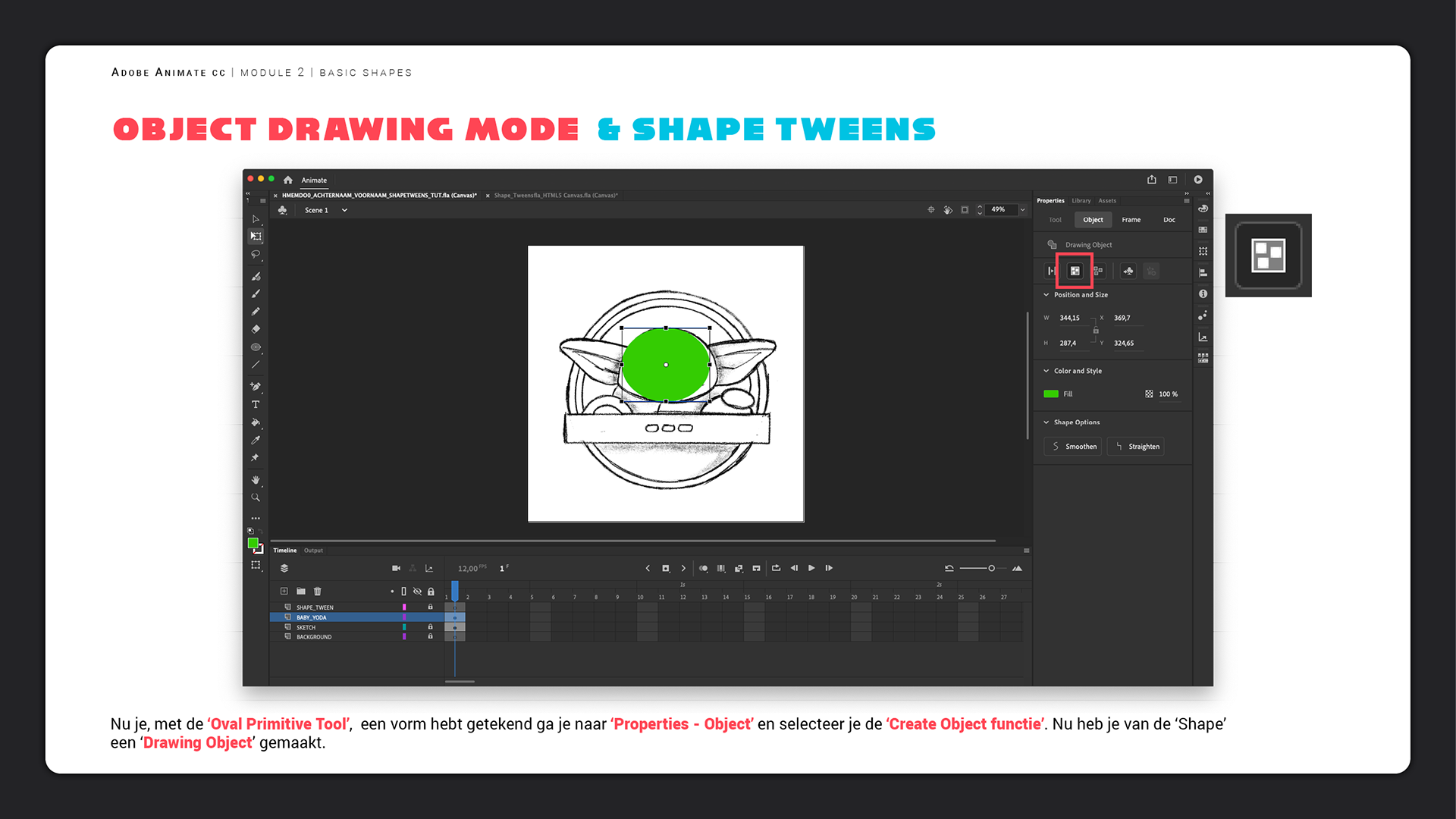The width and height of the screenshot is (1456, 819).
Task: Select the Text tool
Action: tap(256, 404)
